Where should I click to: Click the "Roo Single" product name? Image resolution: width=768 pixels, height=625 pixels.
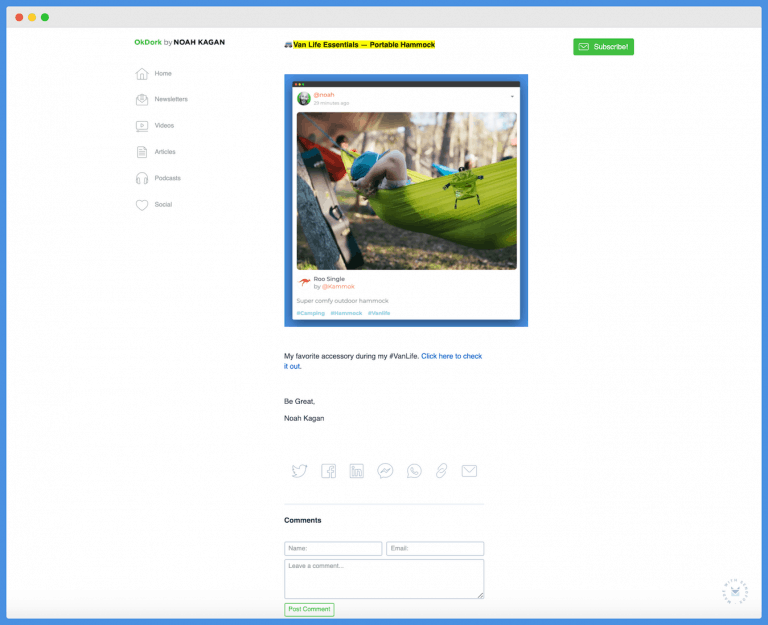(329, 279)
